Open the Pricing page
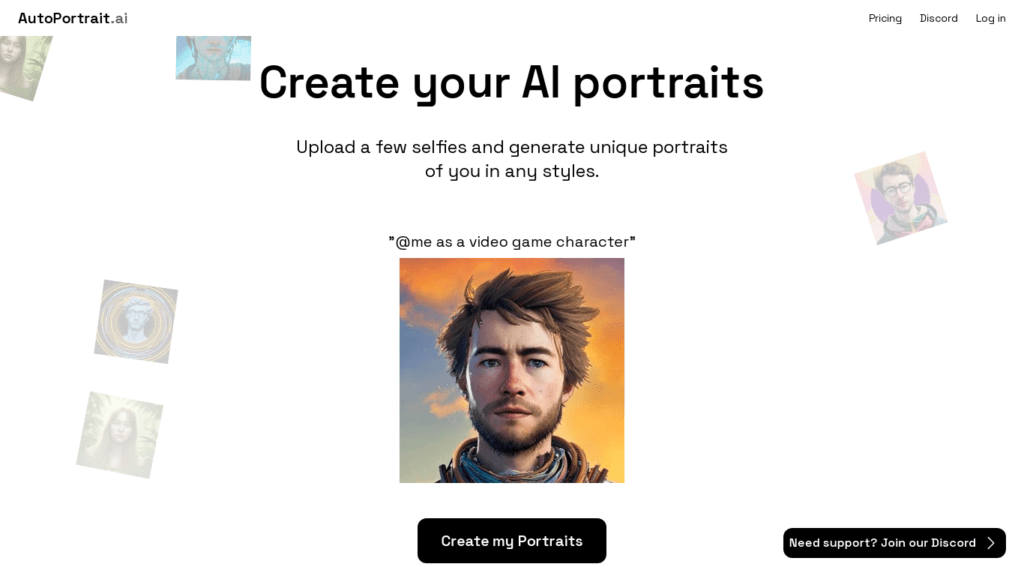Image resolution: width=1024 pixels, height=576 pixels. (x=884, y=18)
